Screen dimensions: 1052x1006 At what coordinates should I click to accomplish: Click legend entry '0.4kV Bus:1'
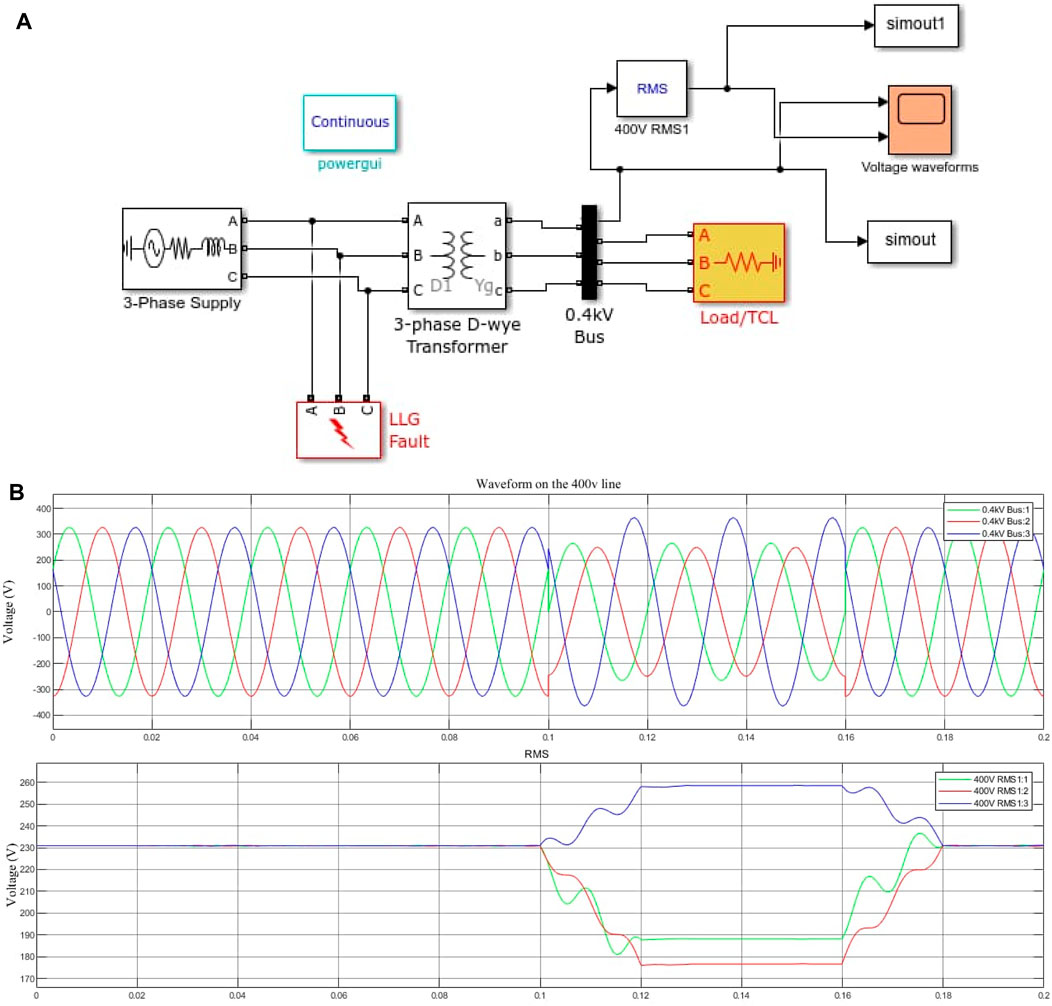pos(988,510)
